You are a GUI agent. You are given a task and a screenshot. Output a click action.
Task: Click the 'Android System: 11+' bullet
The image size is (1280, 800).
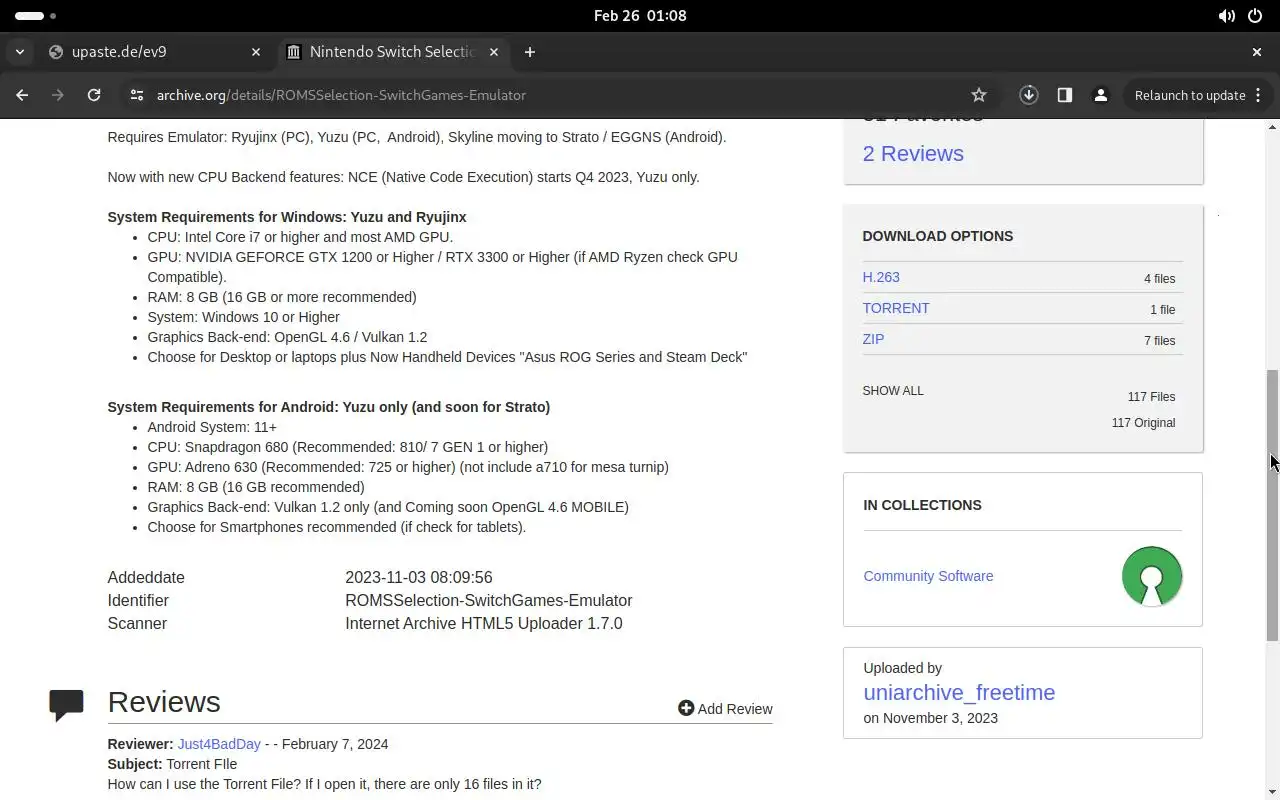pos(212,427)
